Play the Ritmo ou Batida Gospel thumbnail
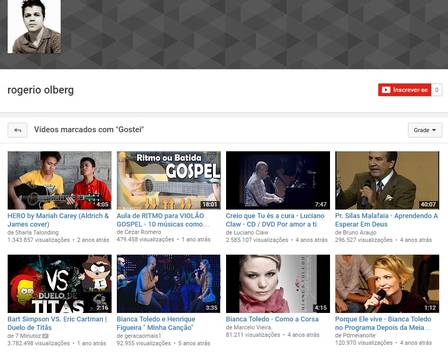Image resolution: width=448 pixels, height=362 pixels. [169, 180]
